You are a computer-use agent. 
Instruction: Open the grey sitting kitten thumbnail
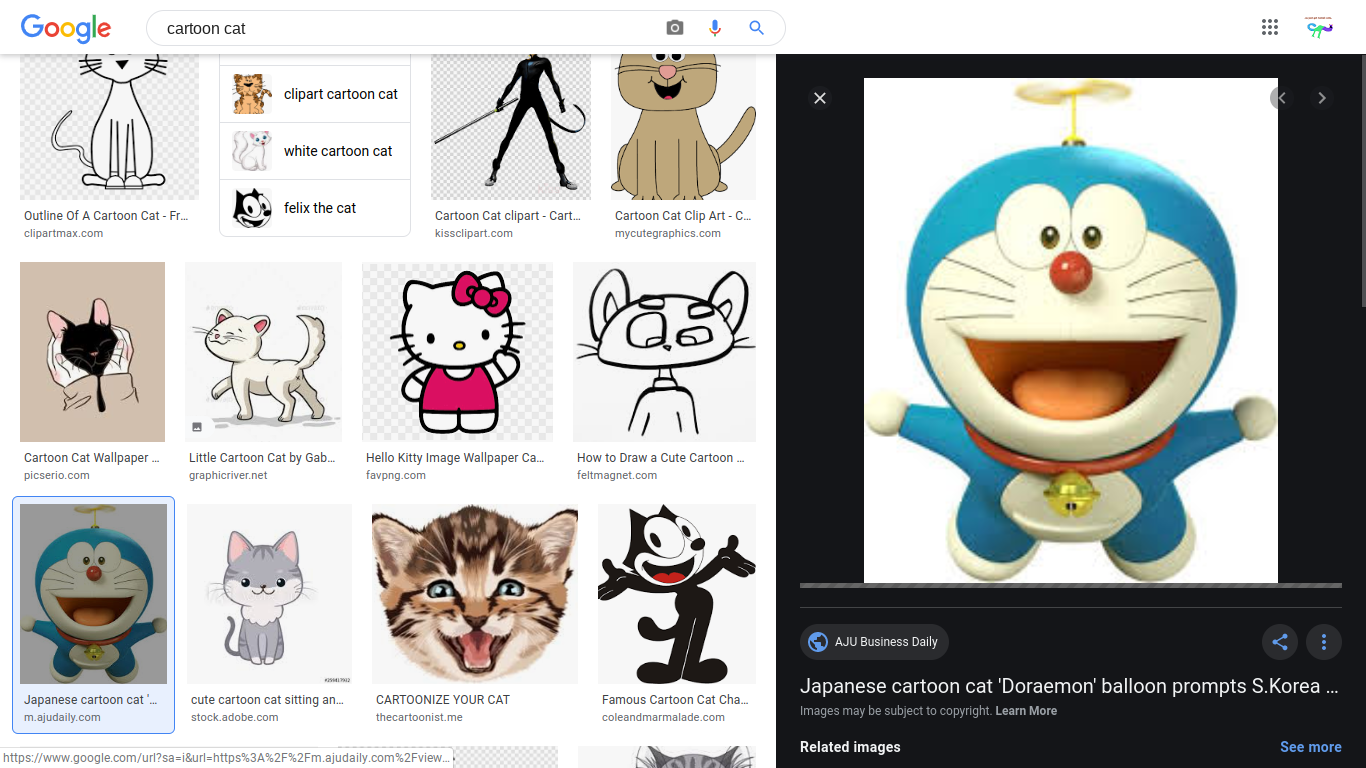269,594
